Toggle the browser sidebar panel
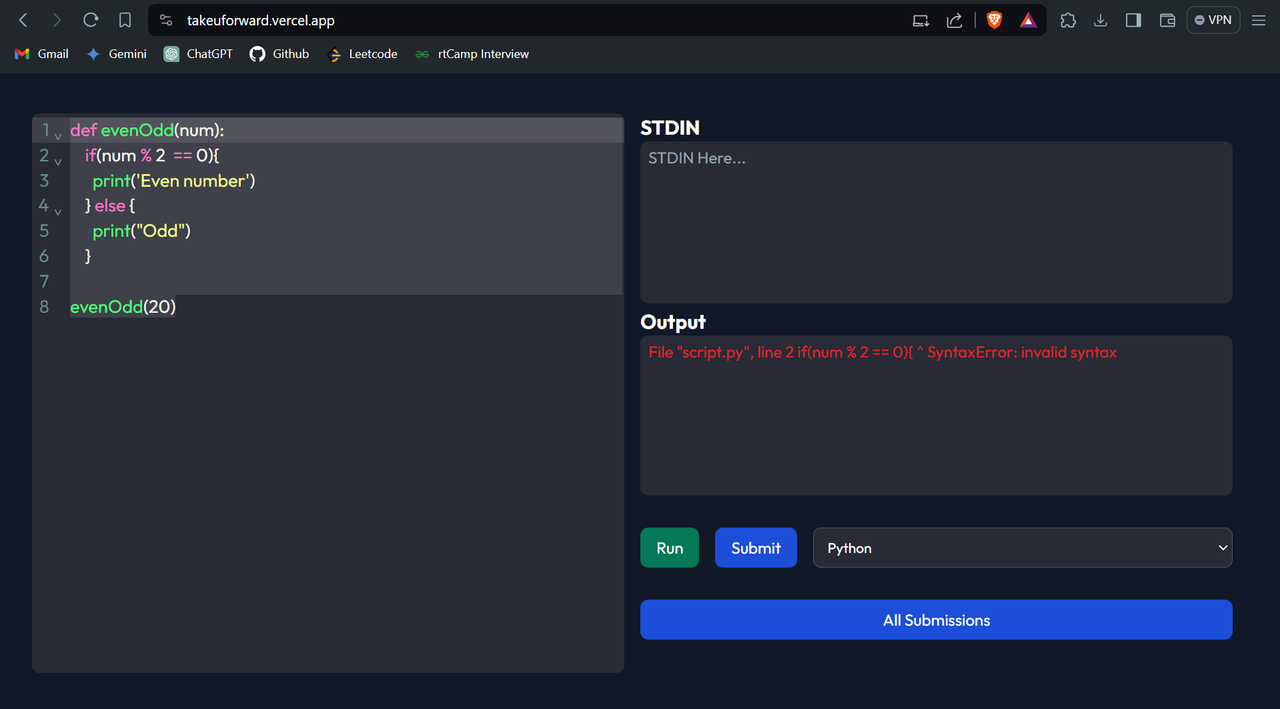The width and height of the screenshot is (1280, 709). click(1134, 20)
